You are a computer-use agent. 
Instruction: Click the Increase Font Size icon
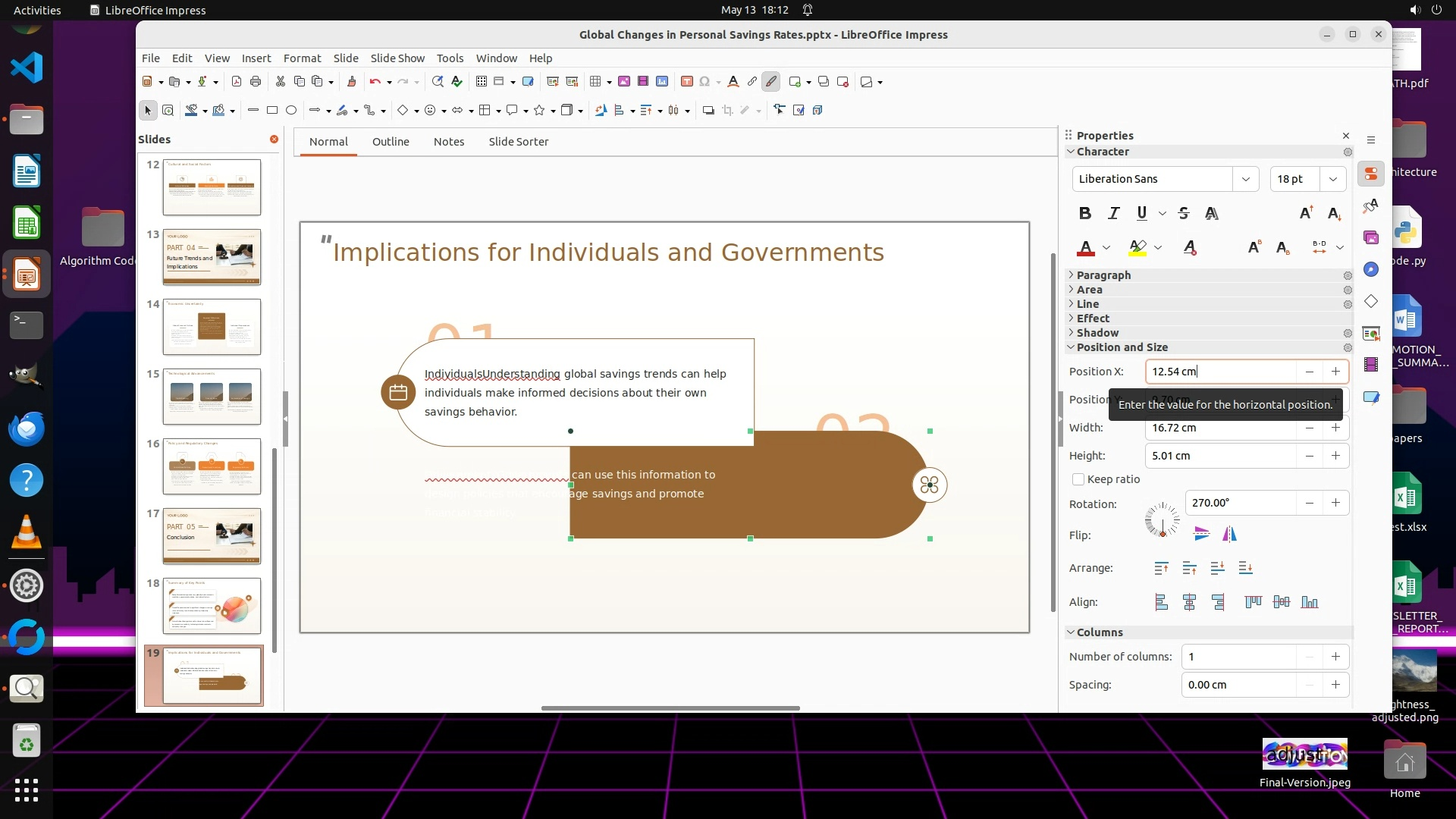pos(1306,213)
